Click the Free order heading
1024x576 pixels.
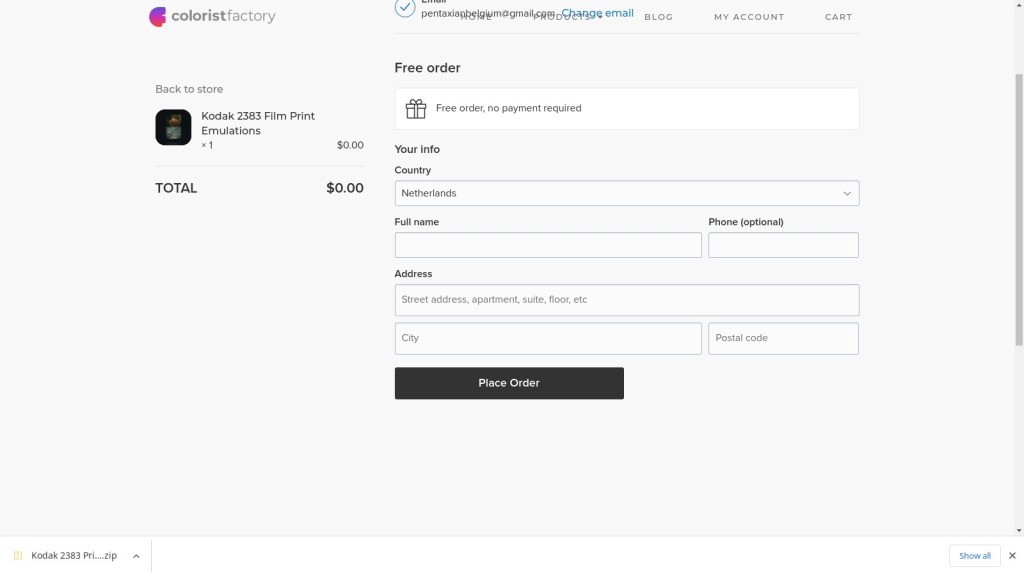[427, 68]
